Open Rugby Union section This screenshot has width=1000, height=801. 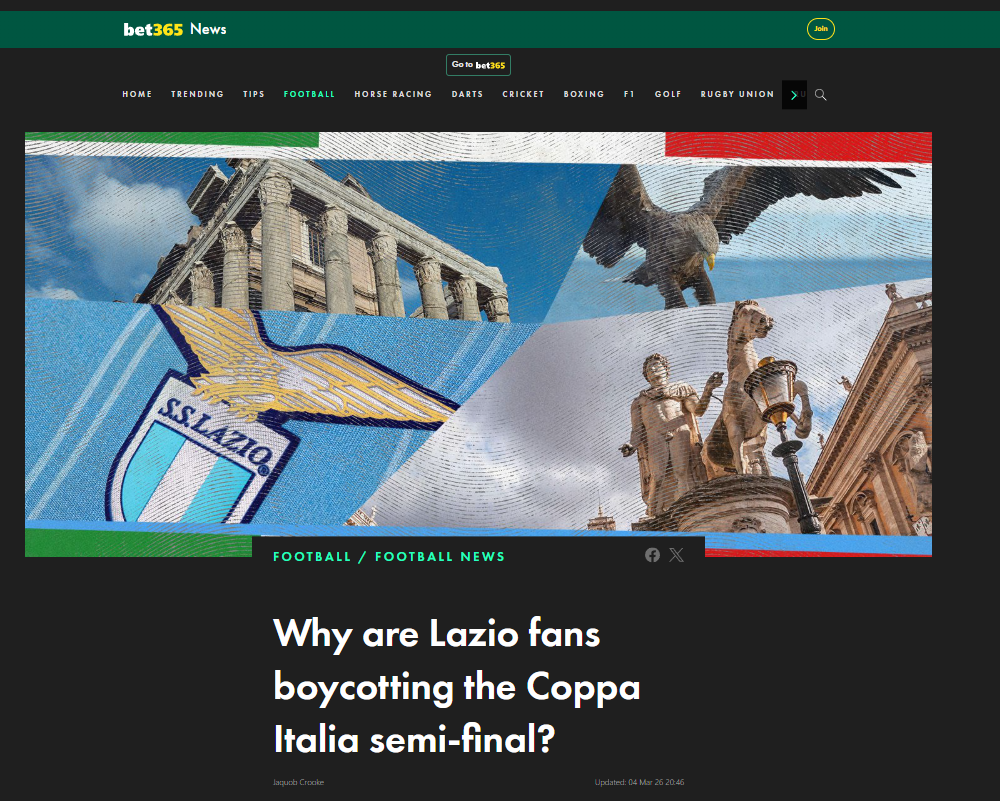pos(737,94)
